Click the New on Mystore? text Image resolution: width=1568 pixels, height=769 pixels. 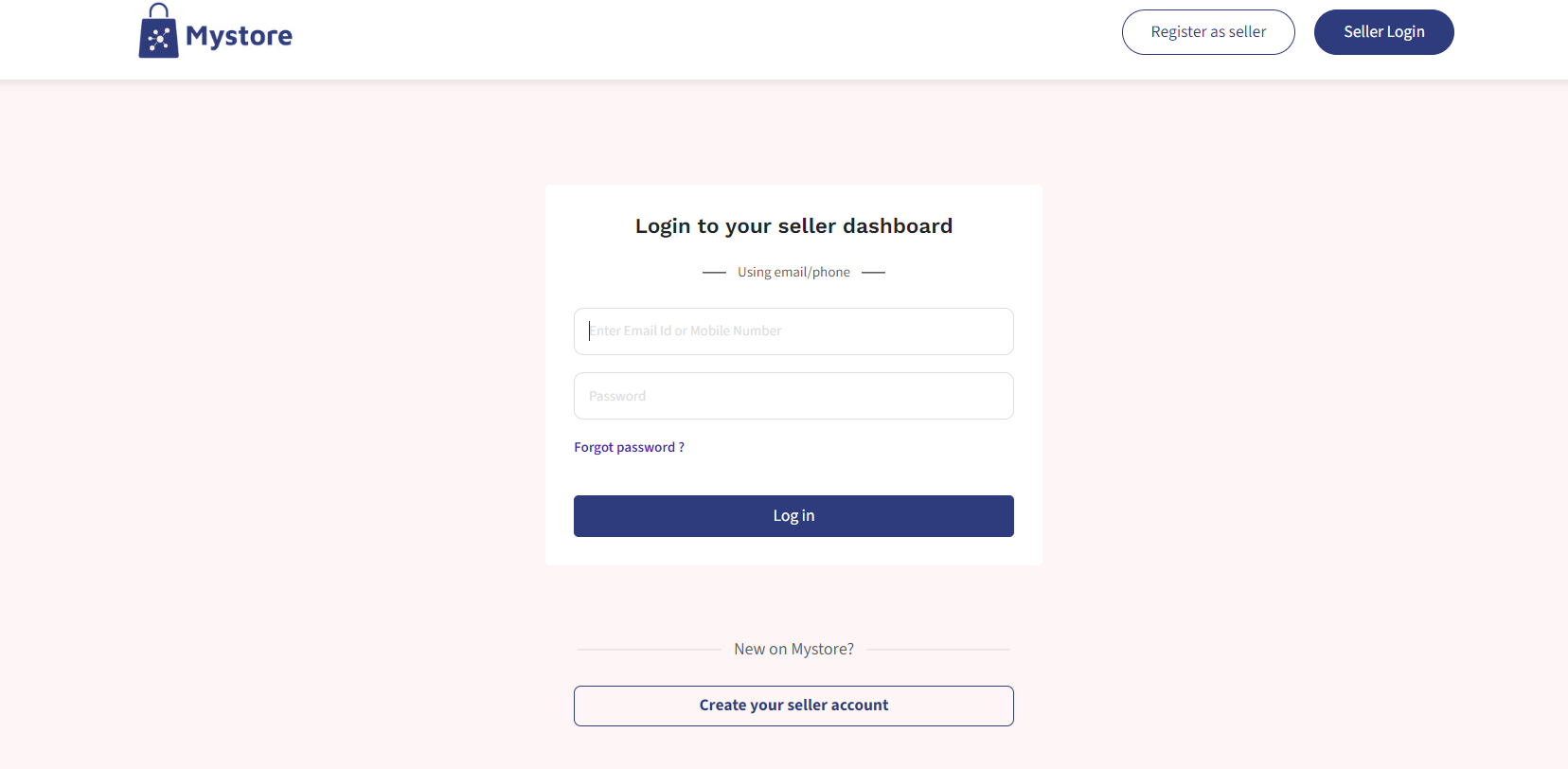pos(793,649)
